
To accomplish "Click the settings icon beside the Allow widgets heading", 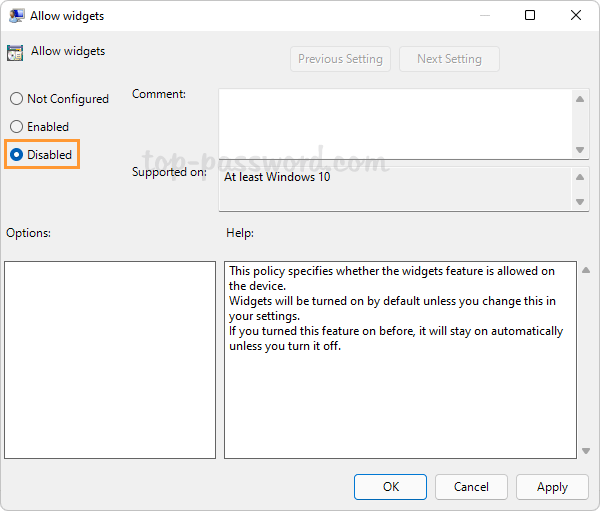I will [15, 53].
